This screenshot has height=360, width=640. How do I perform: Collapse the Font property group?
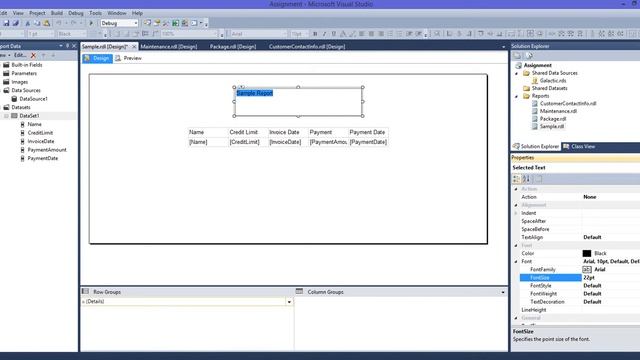point(516,261)
